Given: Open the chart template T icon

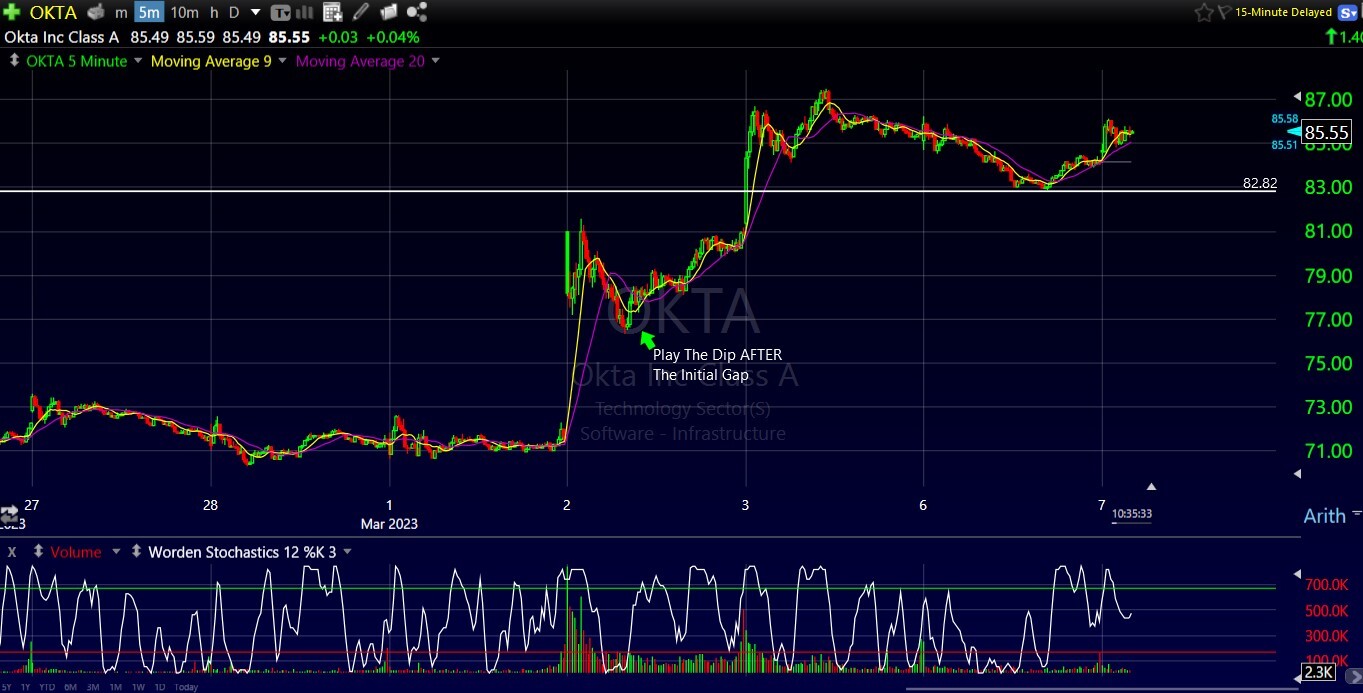Looking at the screenshot, I should (x=281, y=12).
